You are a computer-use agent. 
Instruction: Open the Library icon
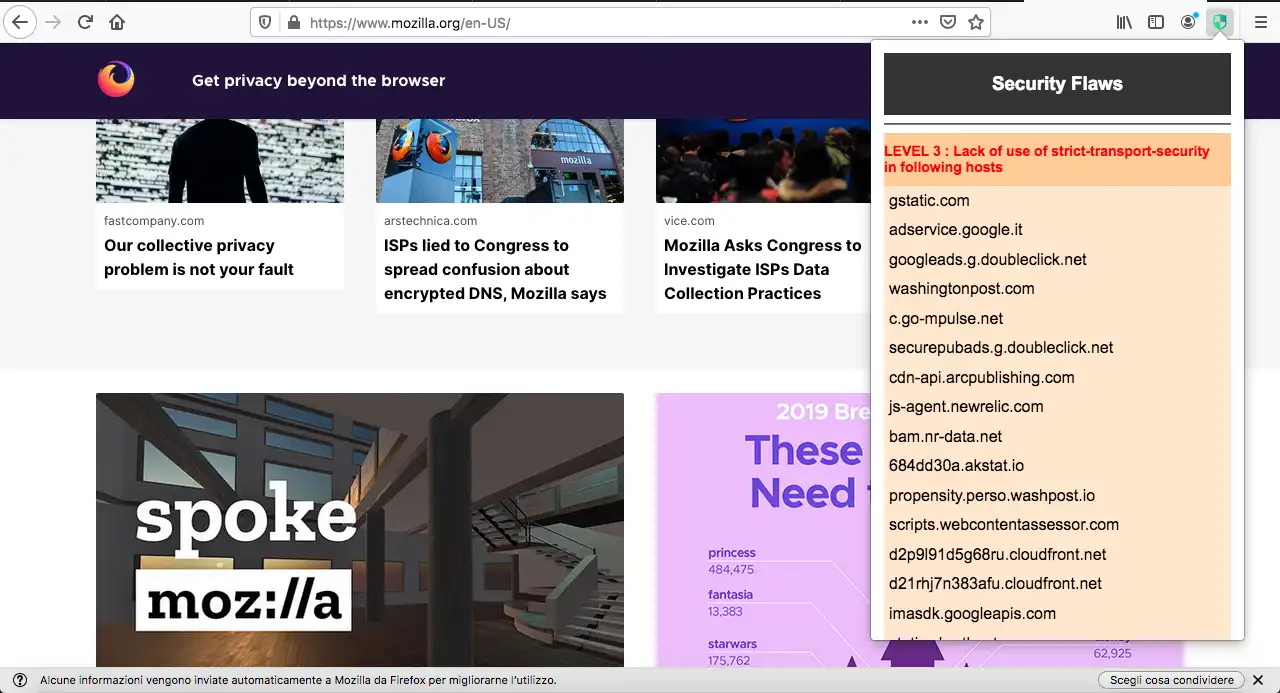tap(1125, 22)
